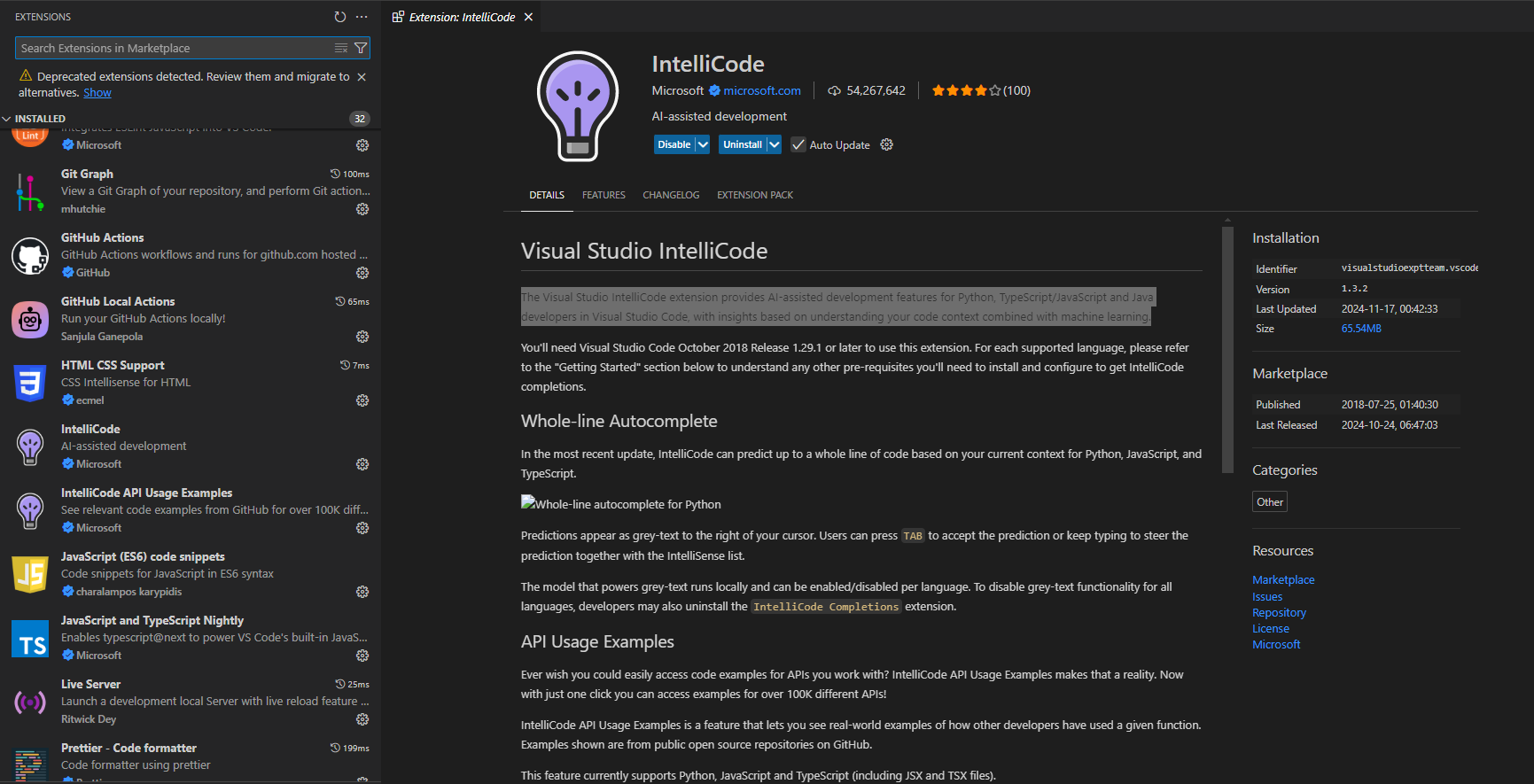Switch to the FEATURES tab
The width and height of the screenshot is (1534, 784).
pos(603,195)
